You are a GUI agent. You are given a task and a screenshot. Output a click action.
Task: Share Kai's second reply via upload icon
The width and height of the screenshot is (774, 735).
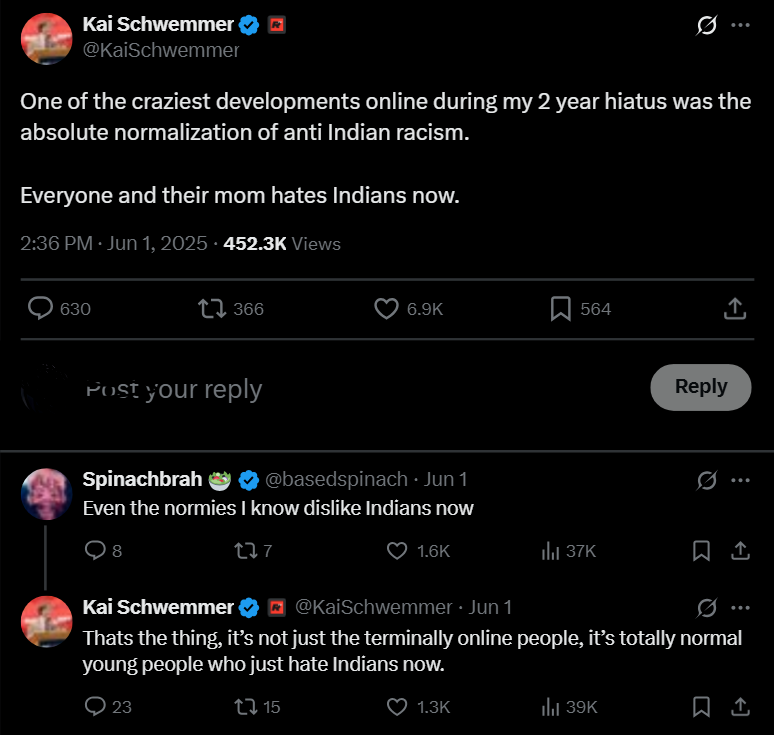pos(740,707)
